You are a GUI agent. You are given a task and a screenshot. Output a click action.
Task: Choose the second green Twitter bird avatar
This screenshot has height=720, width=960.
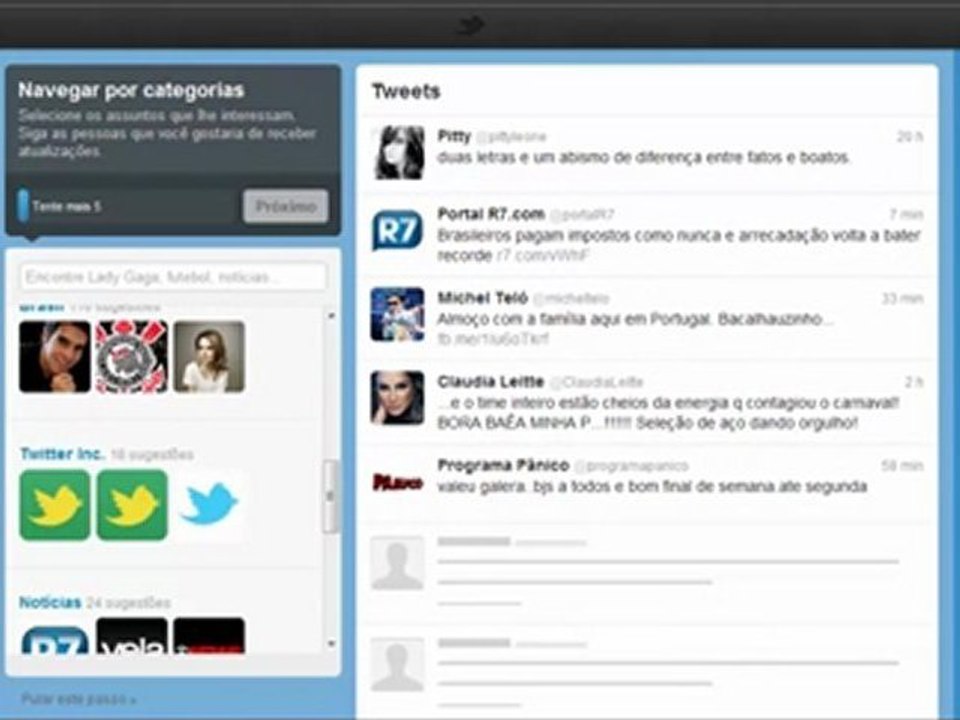click(132, 505)
